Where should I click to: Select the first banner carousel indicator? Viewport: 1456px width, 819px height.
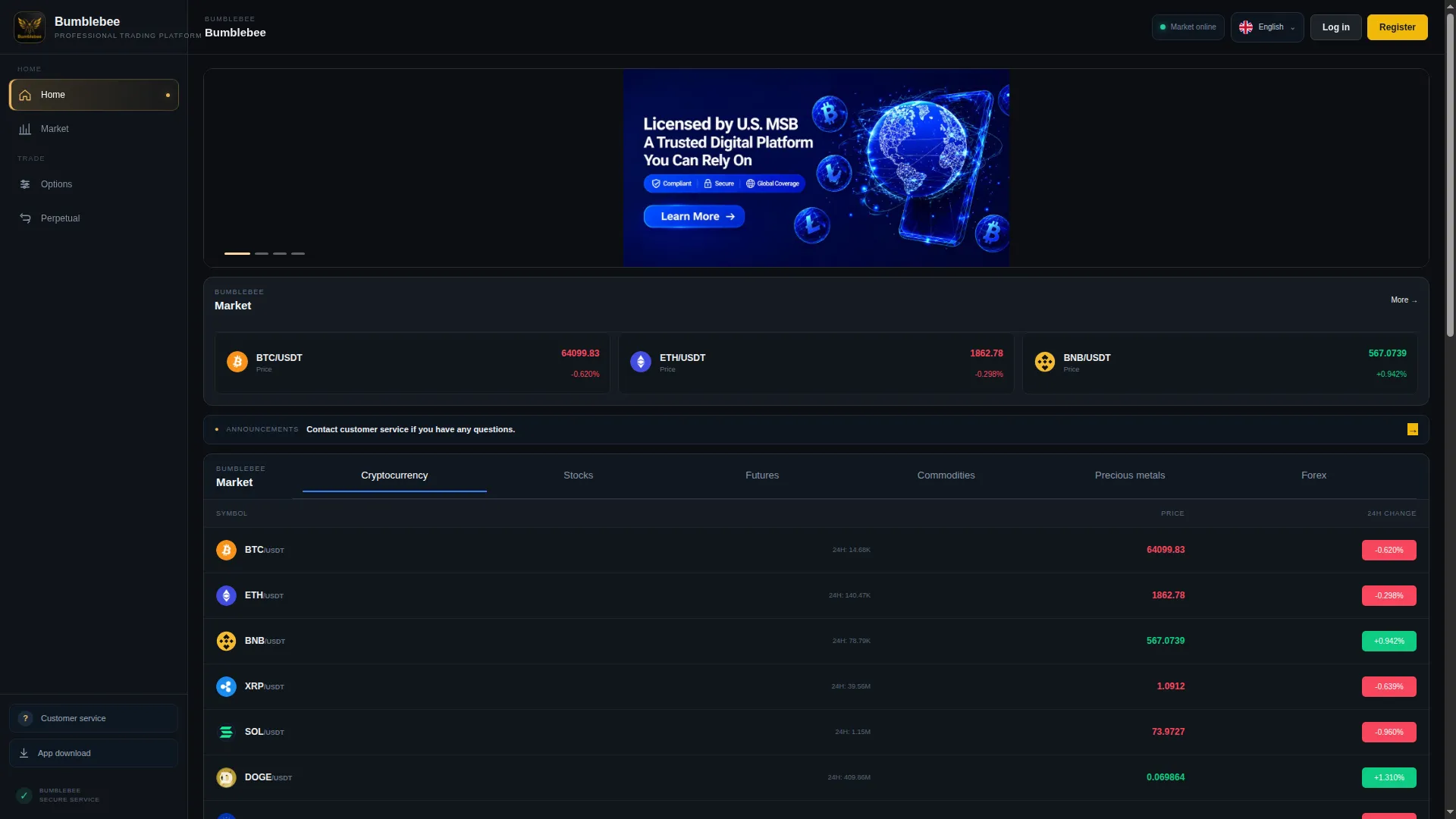(x=237, y=253)
